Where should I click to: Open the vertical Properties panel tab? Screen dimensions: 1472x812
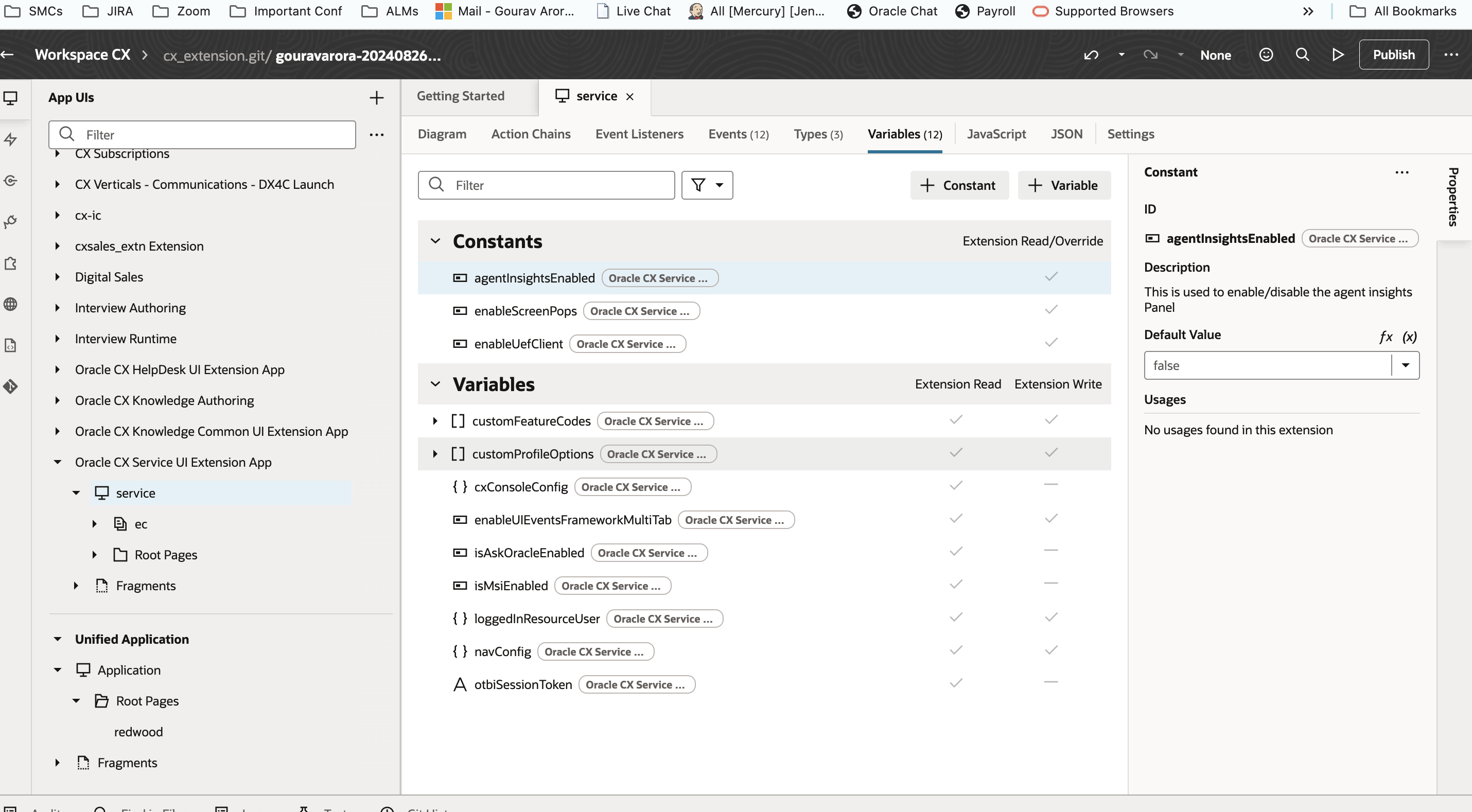point(1453,197)
